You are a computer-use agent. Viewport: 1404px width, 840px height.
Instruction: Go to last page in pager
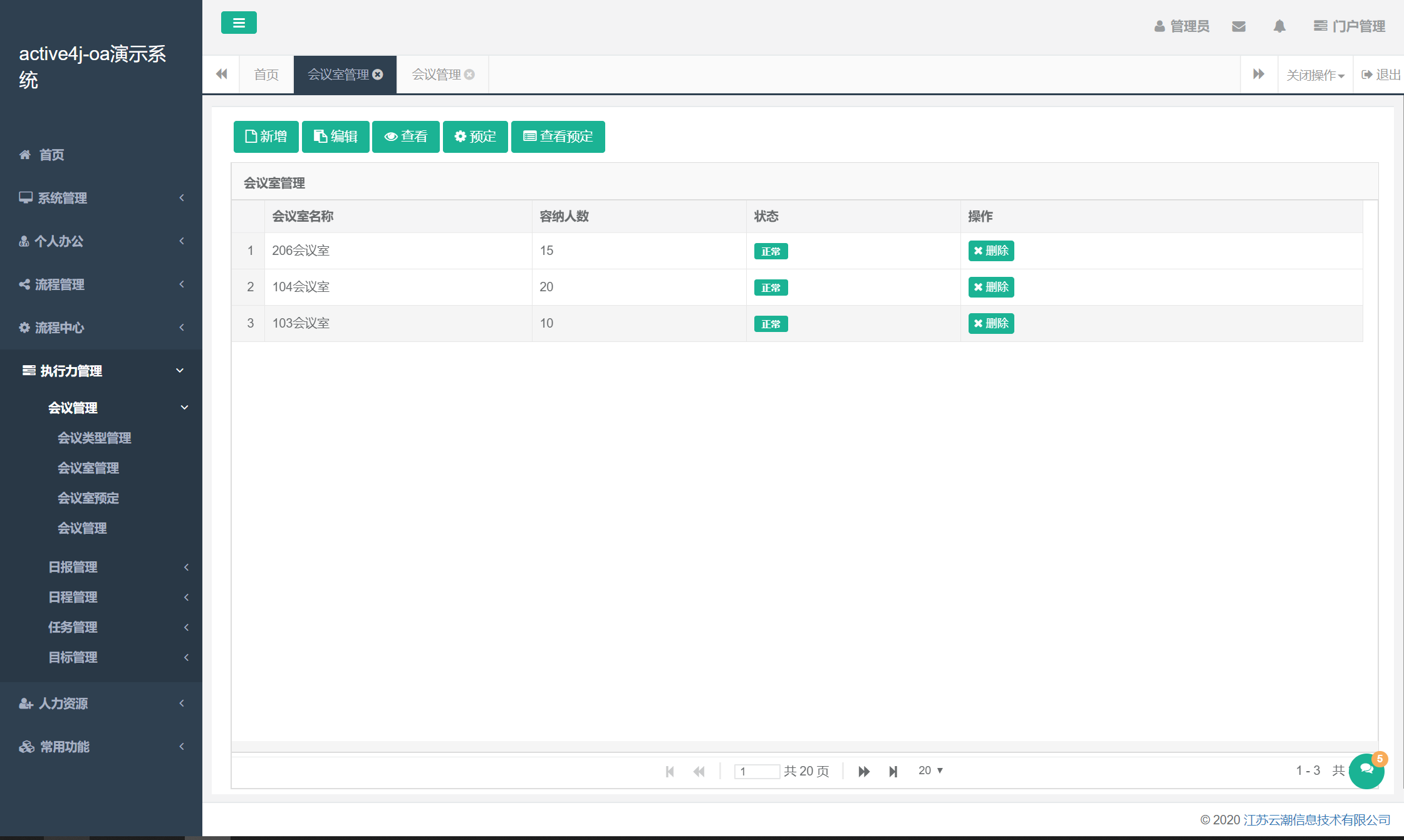[x=893, y=771]
